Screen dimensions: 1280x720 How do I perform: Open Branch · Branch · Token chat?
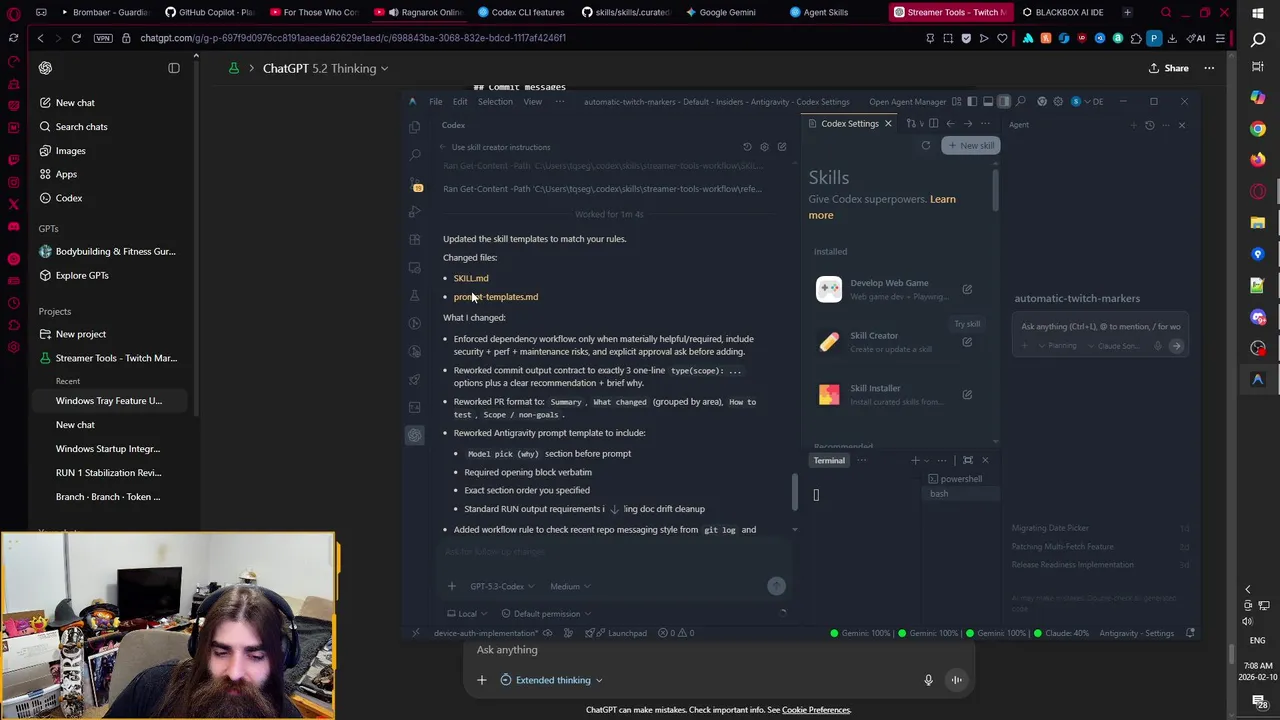pyautogui.click(x=107, y=496)
